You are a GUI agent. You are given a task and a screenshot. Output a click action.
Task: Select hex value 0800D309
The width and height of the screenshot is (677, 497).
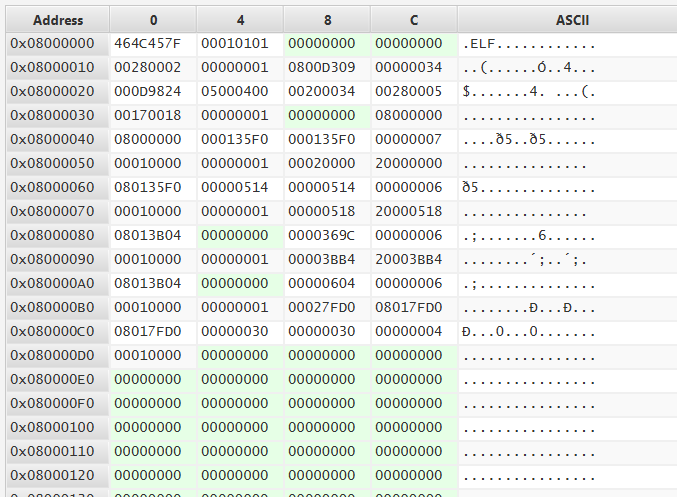coord(327,67)
